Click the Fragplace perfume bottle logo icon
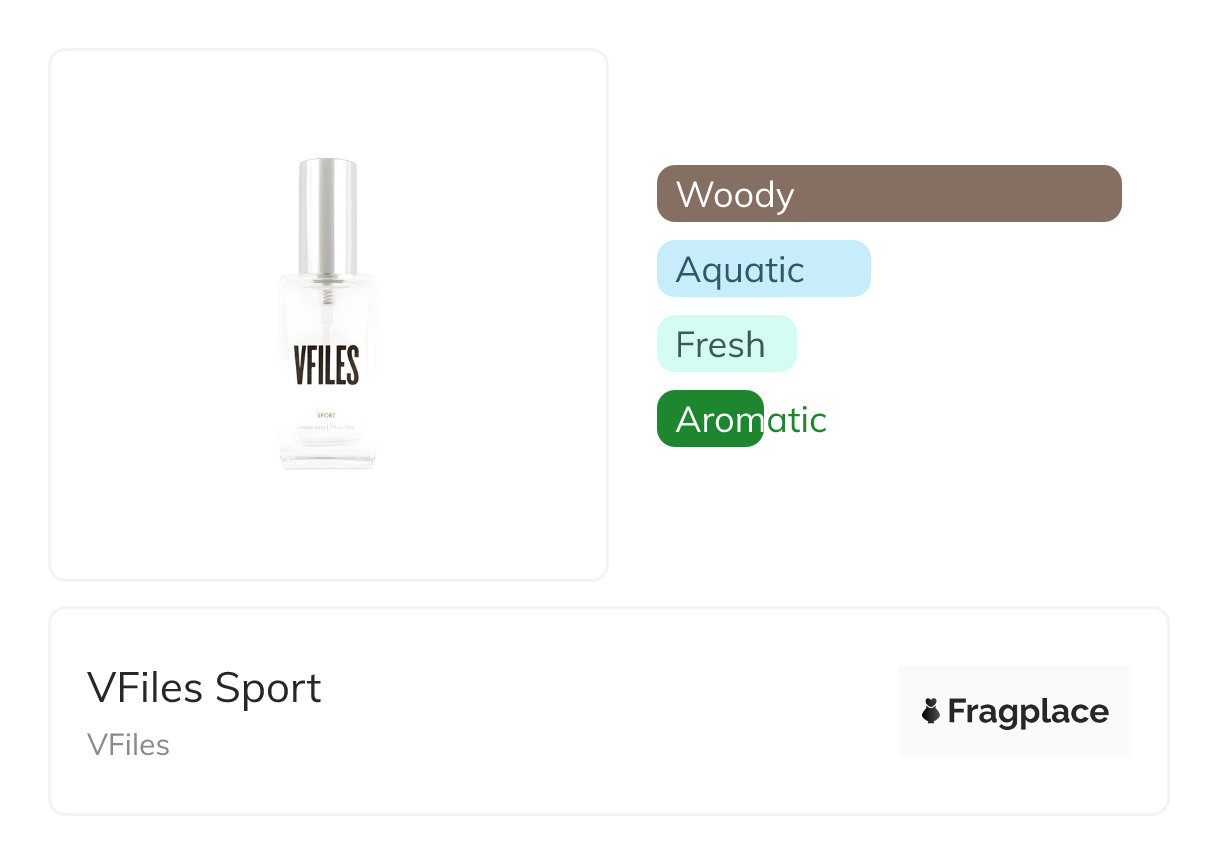 pos(931,711)
